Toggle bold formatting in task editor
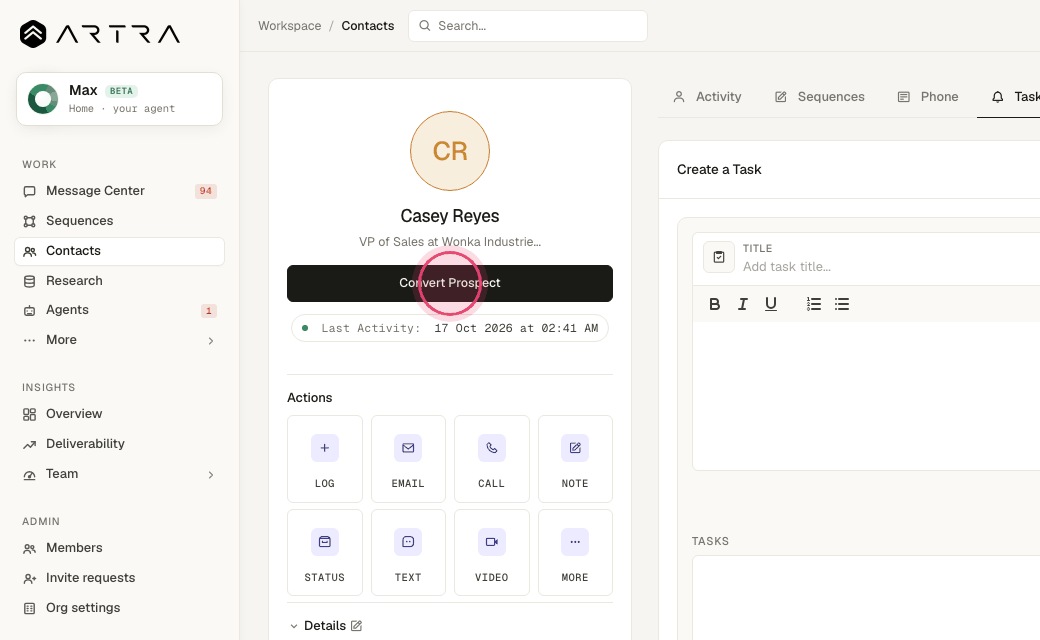The height and width of the screenshot is (640, 1040). pos(714,304)
